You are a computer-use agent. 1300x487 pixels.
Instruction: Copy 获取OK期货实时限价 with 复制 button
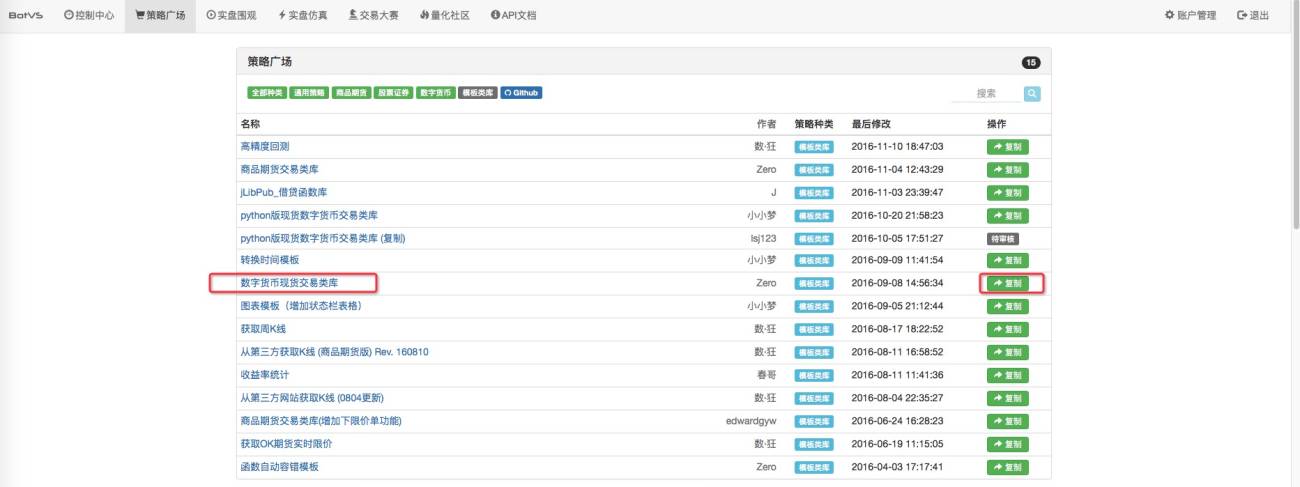(x=1007, y=445)
